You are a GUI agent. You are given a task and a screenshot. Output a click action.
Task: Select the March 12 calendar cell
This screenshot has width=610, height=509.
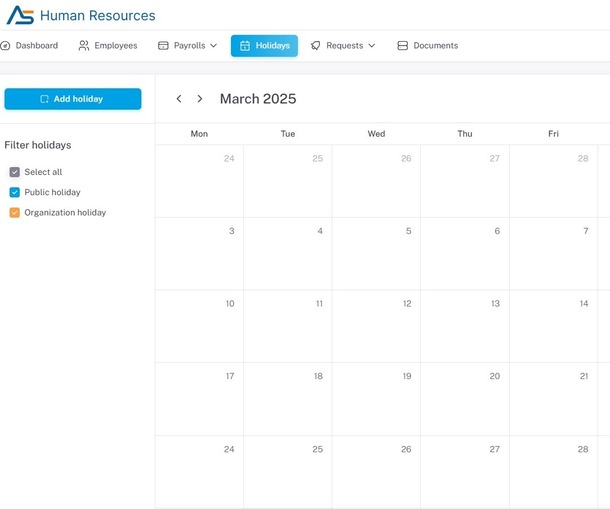pos(376,326)
